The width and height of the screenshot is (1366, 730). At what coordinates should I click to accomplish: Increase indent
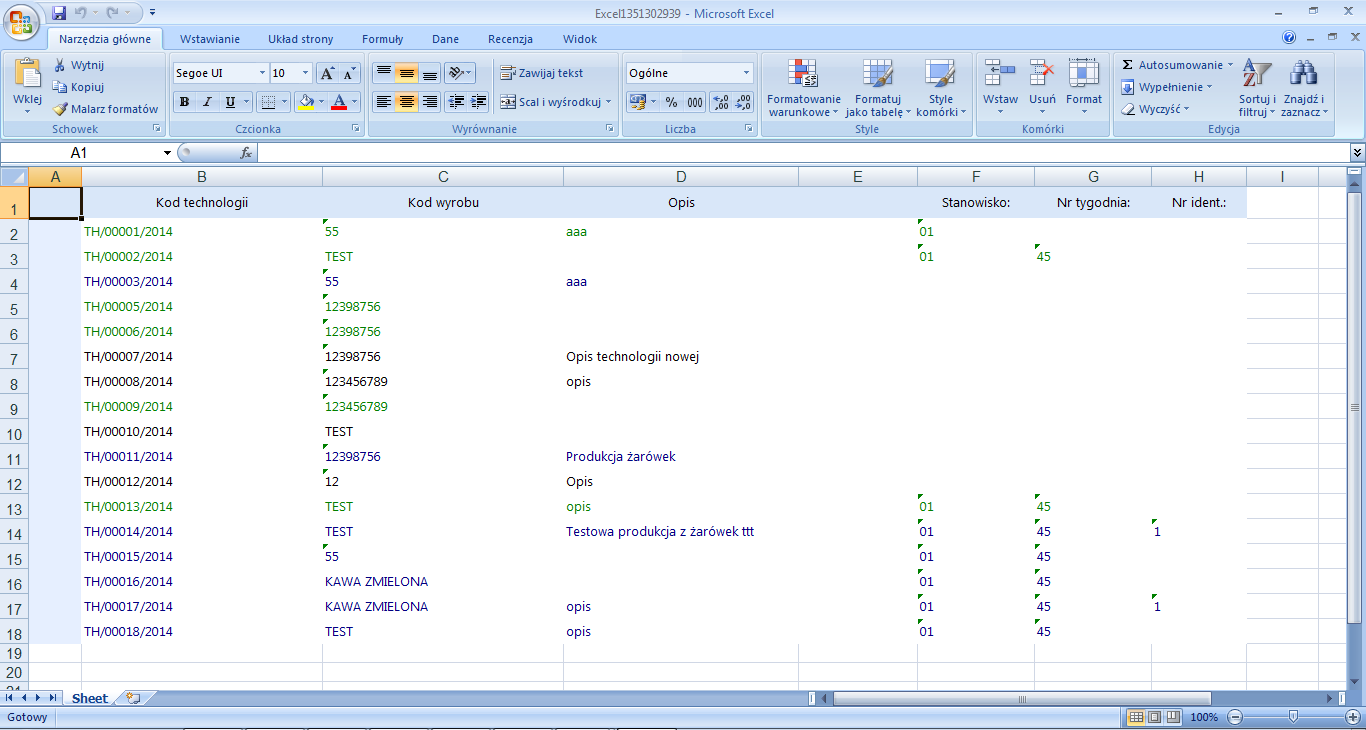(x=479, y=102)
